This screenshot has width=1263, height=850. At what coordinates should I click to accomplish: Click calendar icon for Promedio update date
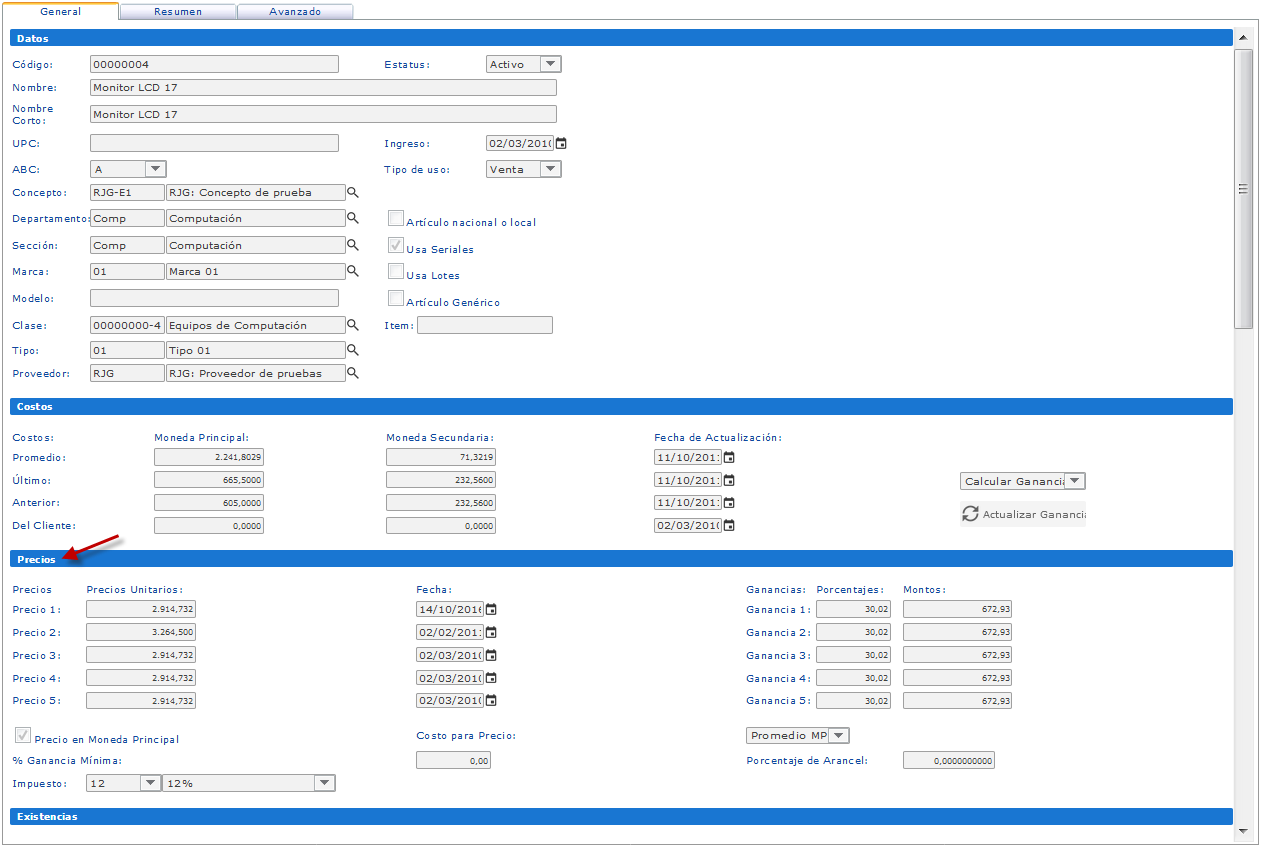(729, 458)
